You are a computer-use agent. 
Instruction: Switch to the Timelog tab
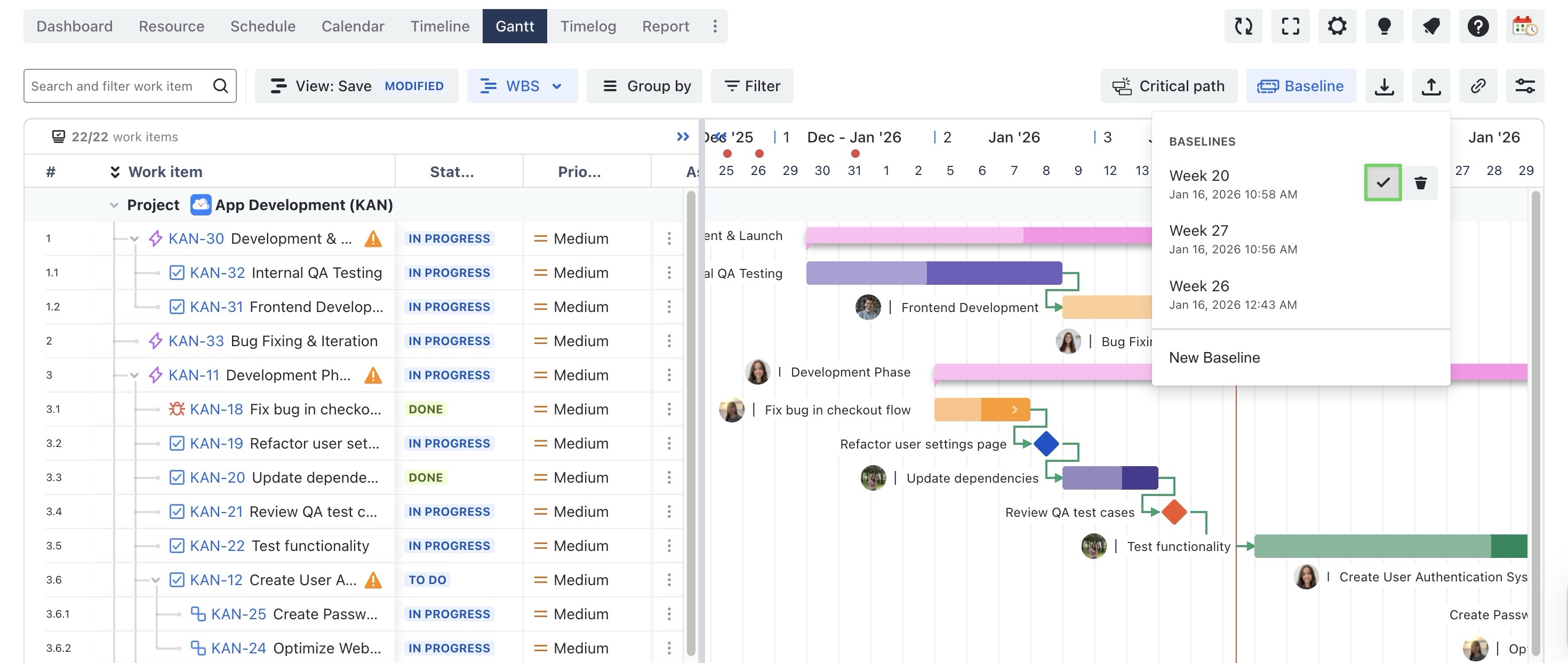pyautogui.click(x=587, y=26)
